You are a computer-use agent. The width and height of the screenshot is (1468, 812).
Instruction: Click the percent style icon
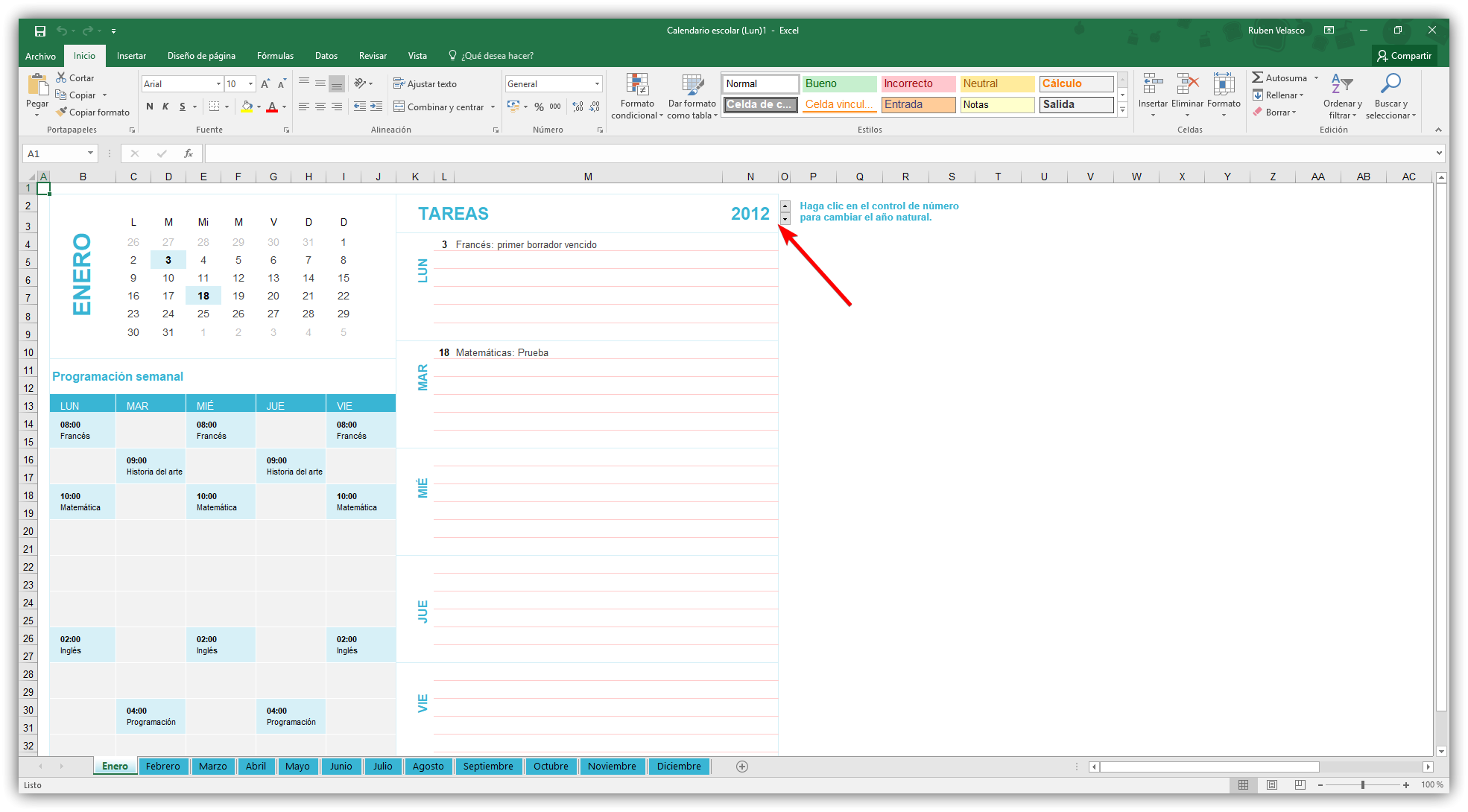539,107
